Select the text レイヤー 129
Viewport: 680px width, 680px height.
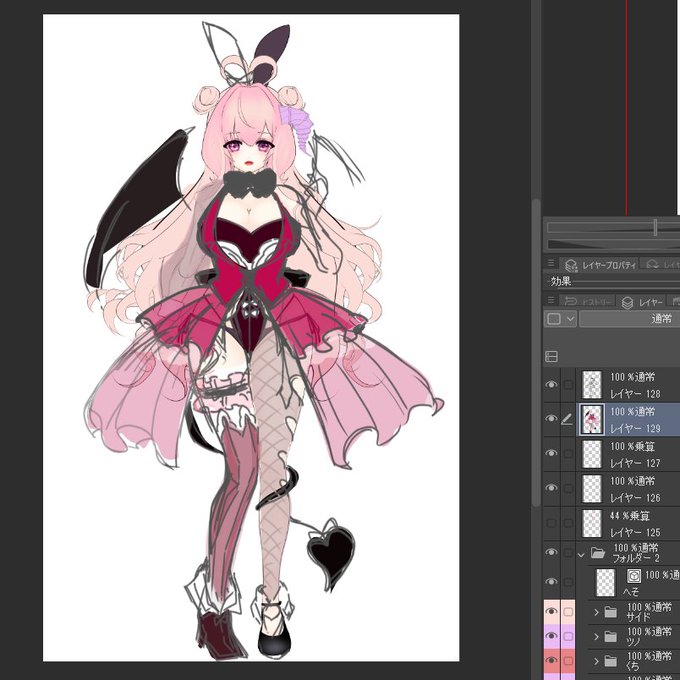(635, 428)
